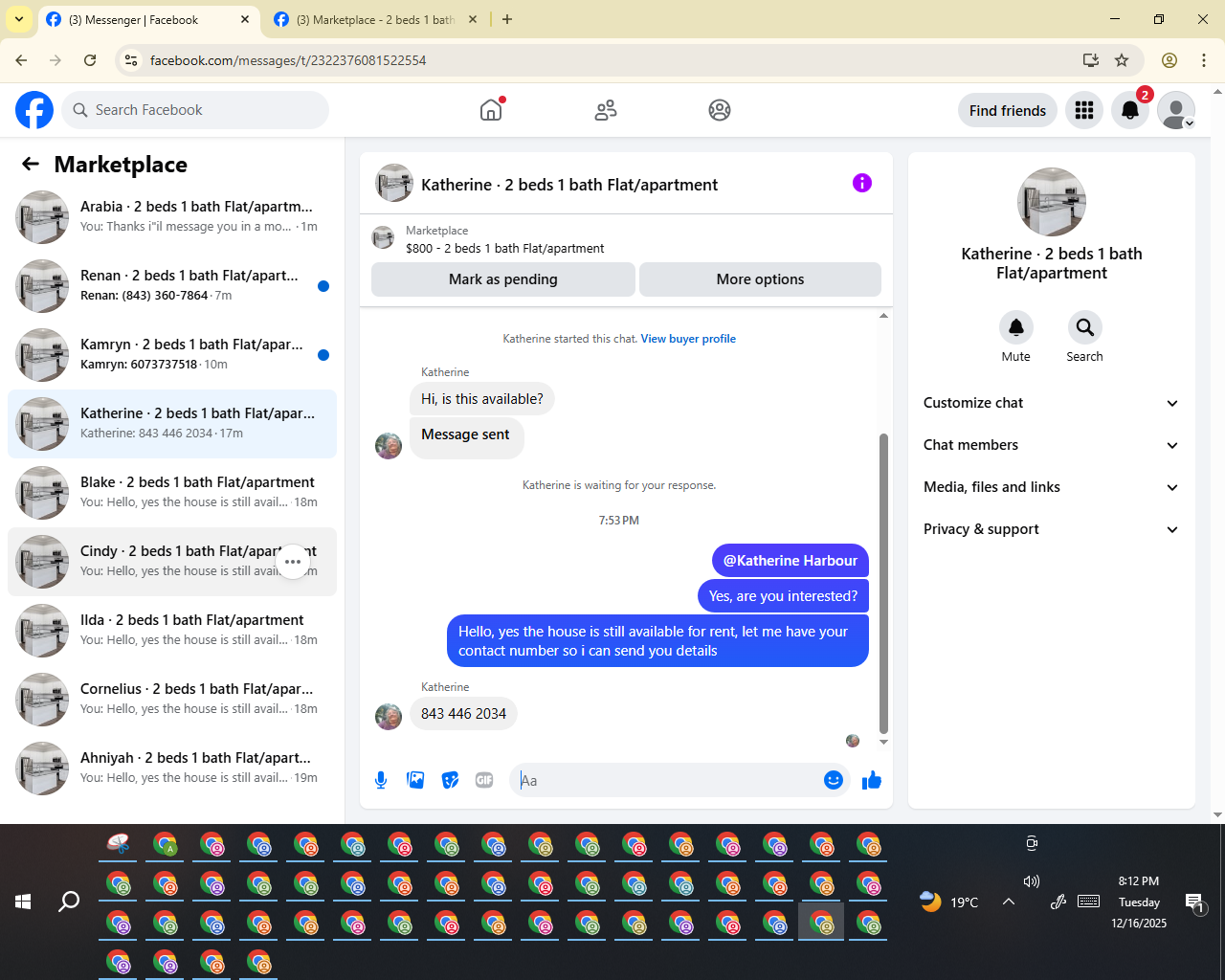The height and width of the screenshot is (980, 1225).
Task: Open conversation information purple icon
Action: 862,183
